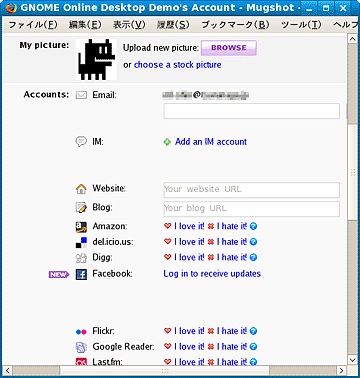Click the Flickr help question icon
Image resolution: width=360 pixels, height=378 pixels.
(253, 331)
